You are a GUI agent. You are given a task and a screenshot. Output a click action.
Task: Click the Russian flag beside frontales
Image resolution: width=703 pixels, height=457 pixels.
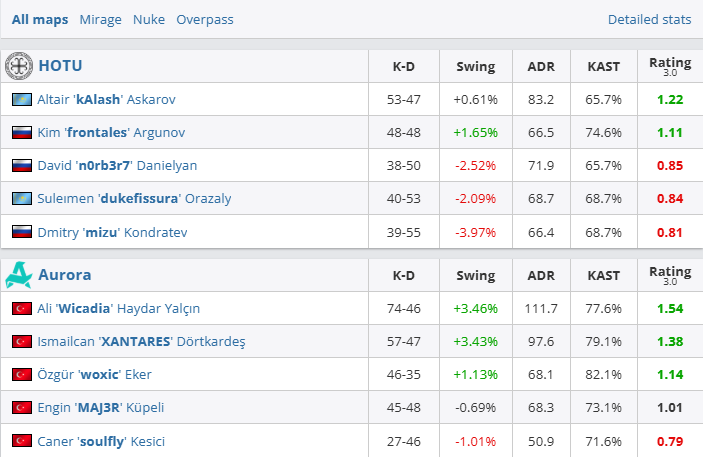pyautogui.click(x=21, y=133)
